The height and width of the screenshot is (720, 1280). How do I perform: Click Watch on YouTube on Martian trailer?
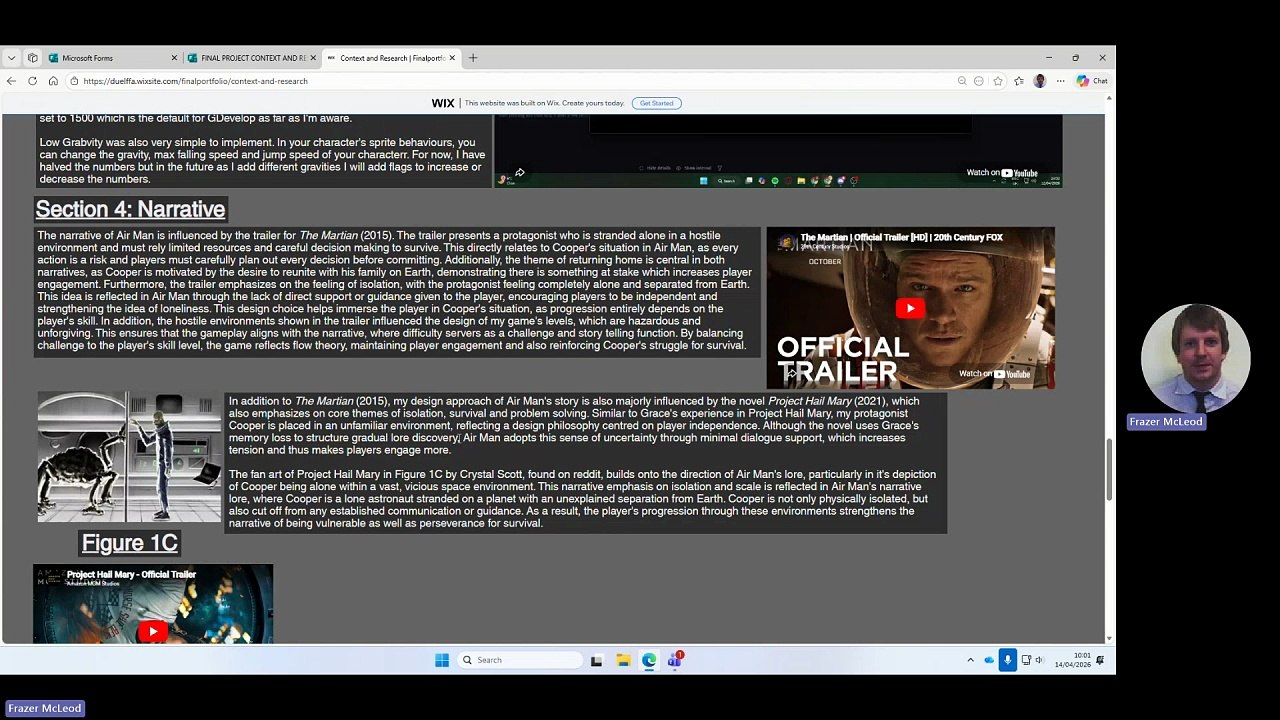click(994, 374)
